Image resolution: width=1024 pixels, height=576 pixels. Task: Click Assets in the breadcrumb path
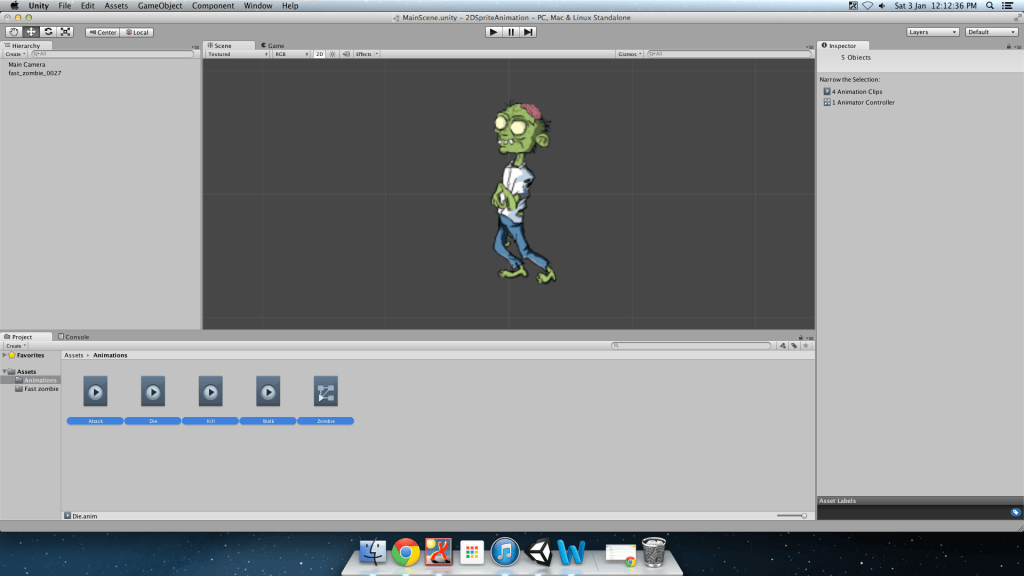(74, 355)
